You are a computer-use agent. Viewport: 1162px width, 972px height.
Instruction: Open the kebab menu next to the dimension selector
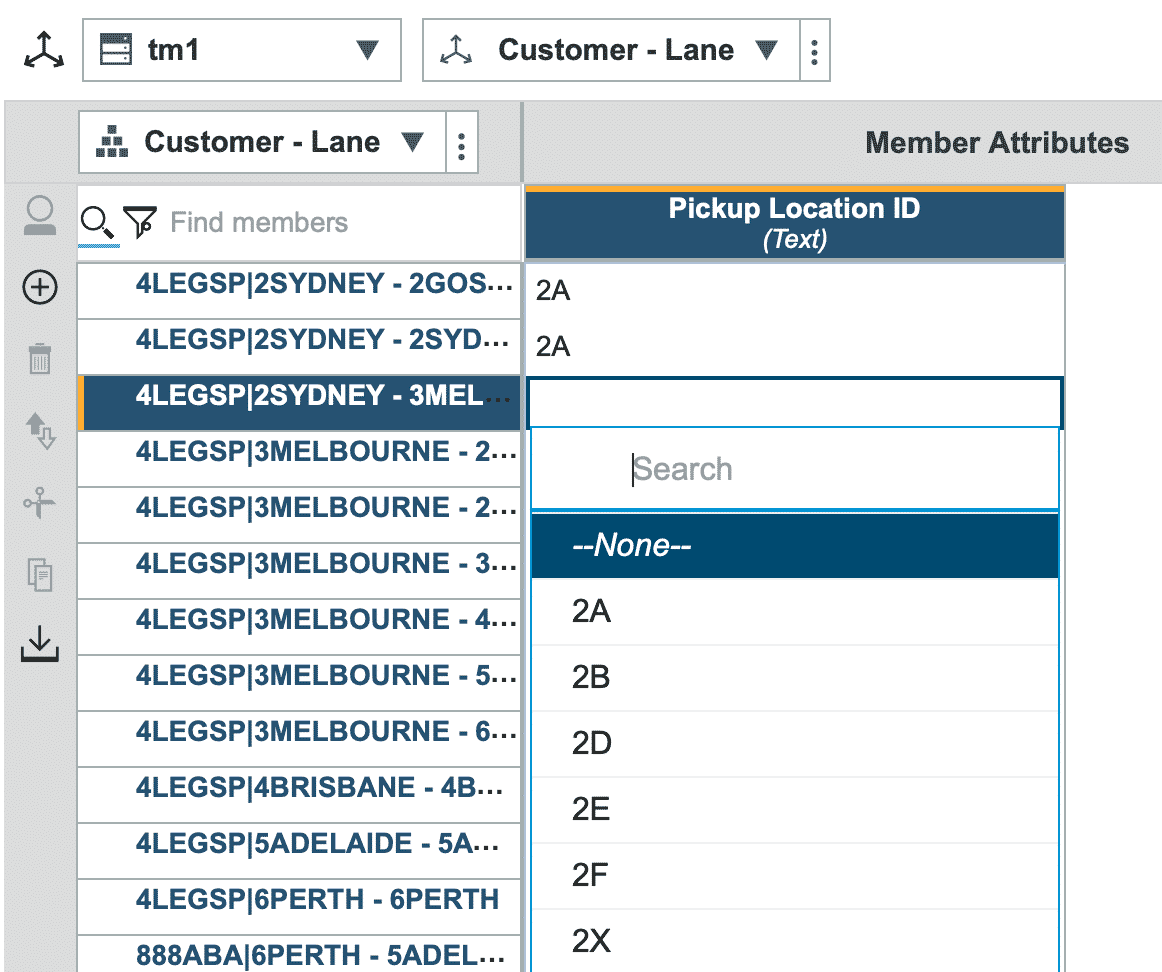click(x=815, y=49)
